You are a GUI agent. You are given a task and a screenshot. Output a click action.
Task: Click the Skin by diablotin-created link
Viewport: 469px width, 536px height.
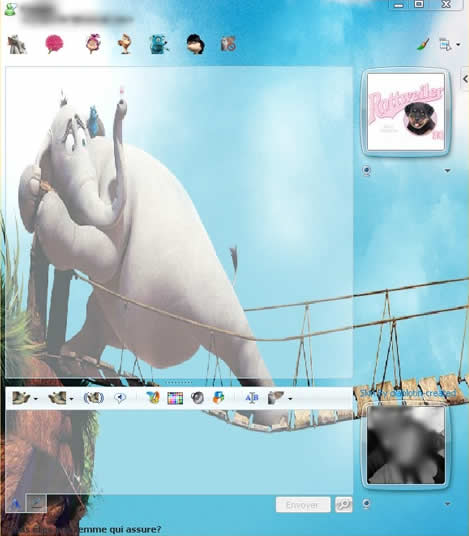(x=408, y=393)
